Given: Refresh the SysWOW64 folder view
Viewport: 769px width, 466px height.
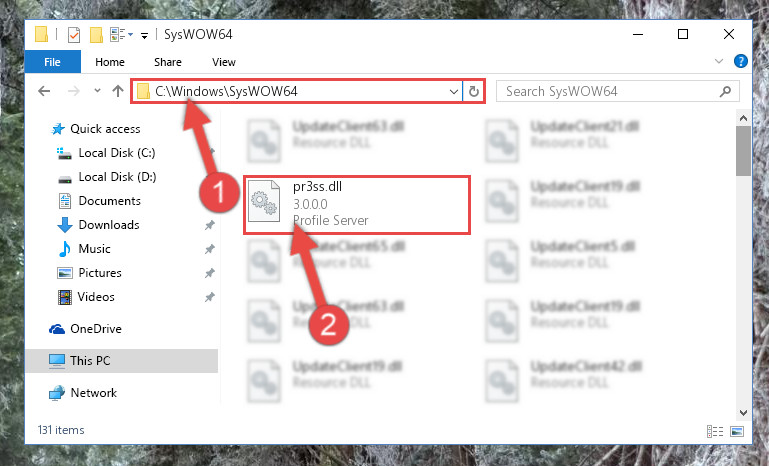Looking at the screenshot, I should pos(473,92).
